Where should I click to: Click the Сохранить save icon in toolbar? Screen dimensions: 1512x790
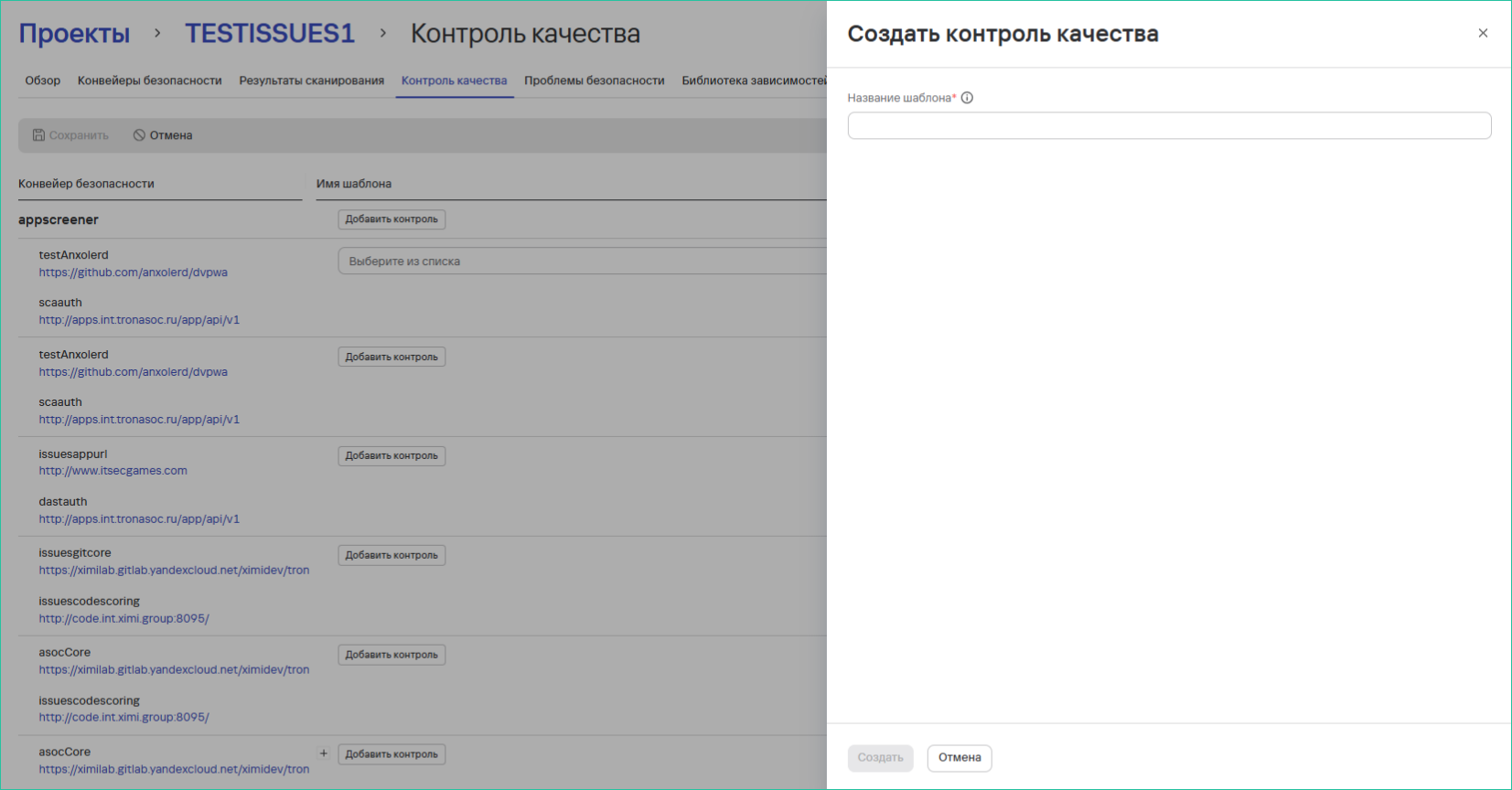pos(38,135)
